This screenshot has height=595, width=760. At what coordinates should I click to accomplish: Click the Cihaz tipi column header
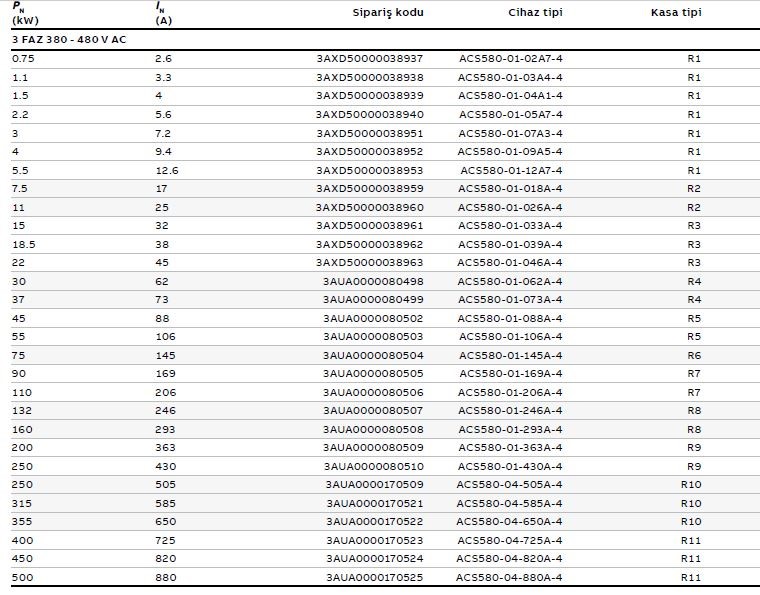click(535, 13)
